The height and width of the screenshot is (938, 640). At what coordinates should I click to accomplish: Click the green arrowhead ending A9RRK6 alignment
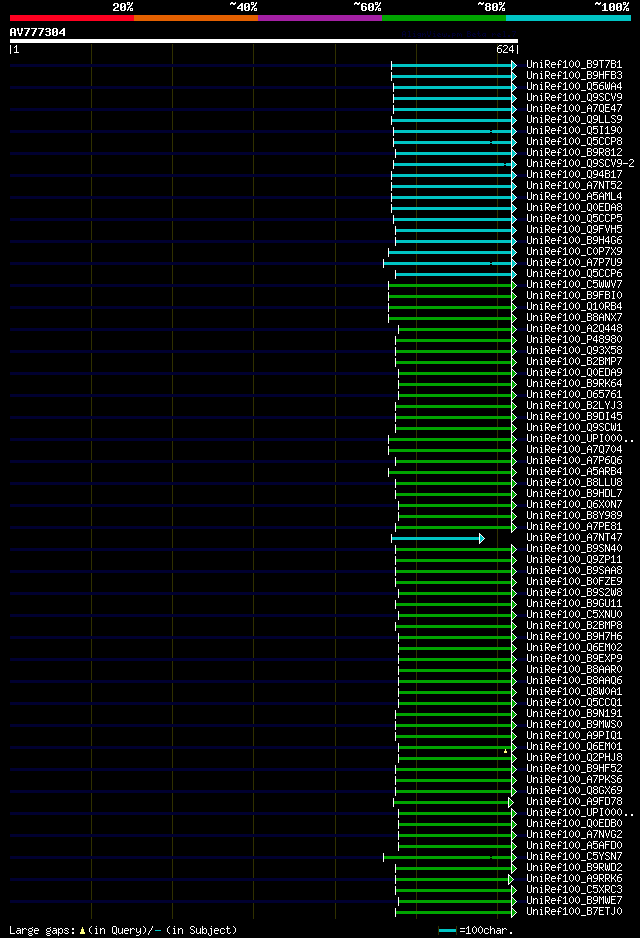coord(510,880)
